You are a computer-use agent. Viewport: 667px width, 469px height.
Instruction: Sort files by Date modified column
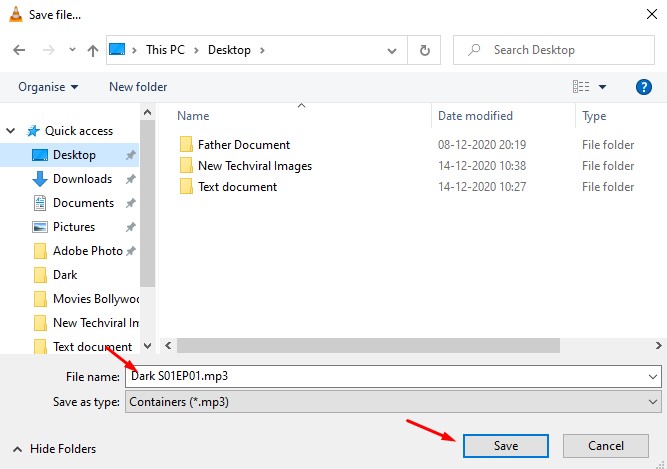click(476, 116)
